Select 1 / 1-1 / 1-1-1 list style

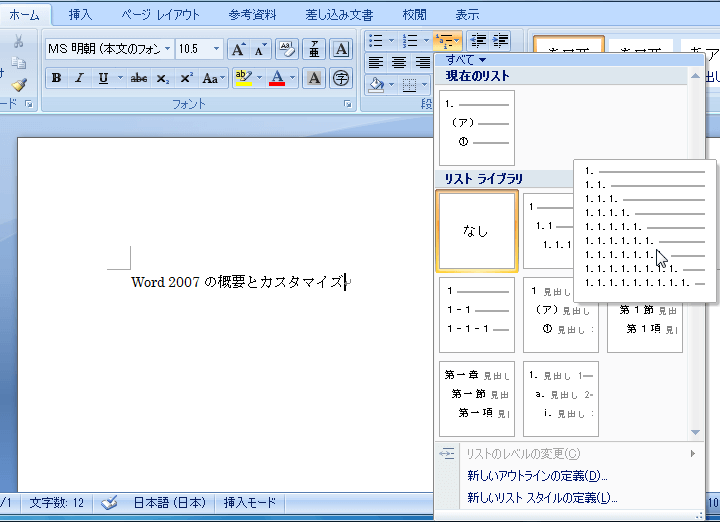(477, 315)
